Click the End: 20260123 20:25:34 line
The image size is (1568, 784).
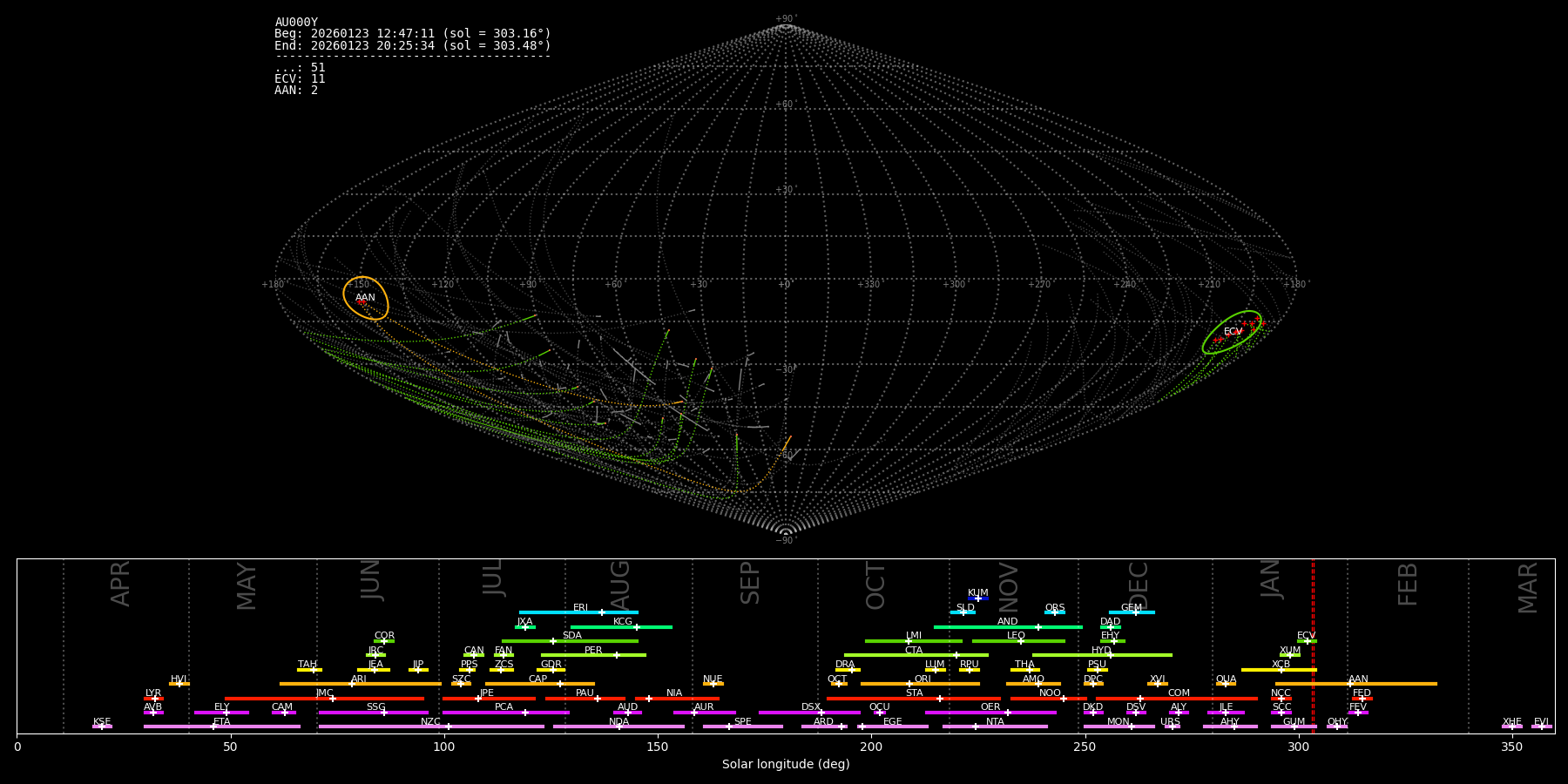point(413,45)
